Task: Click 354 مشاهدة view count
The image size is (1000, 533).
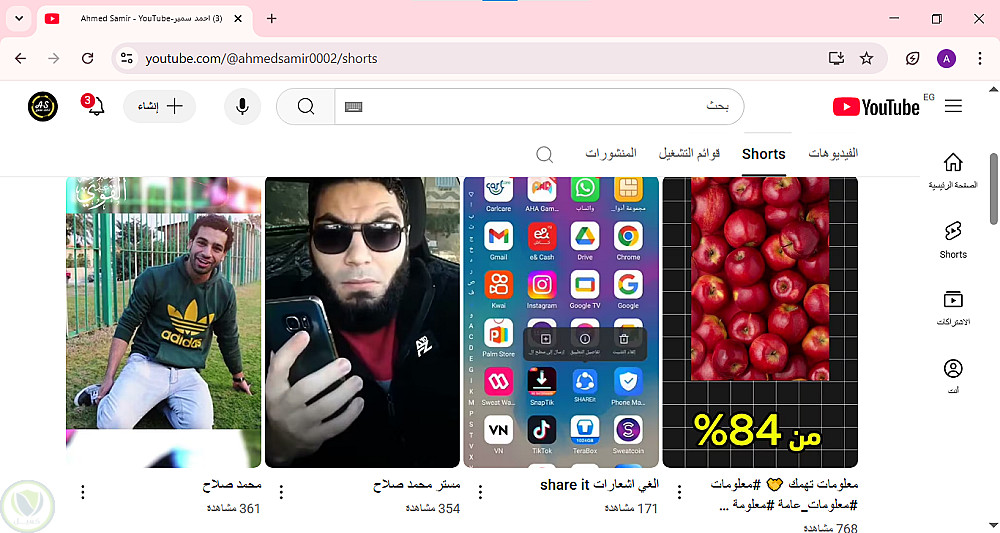Action: [x=432, y=508]
